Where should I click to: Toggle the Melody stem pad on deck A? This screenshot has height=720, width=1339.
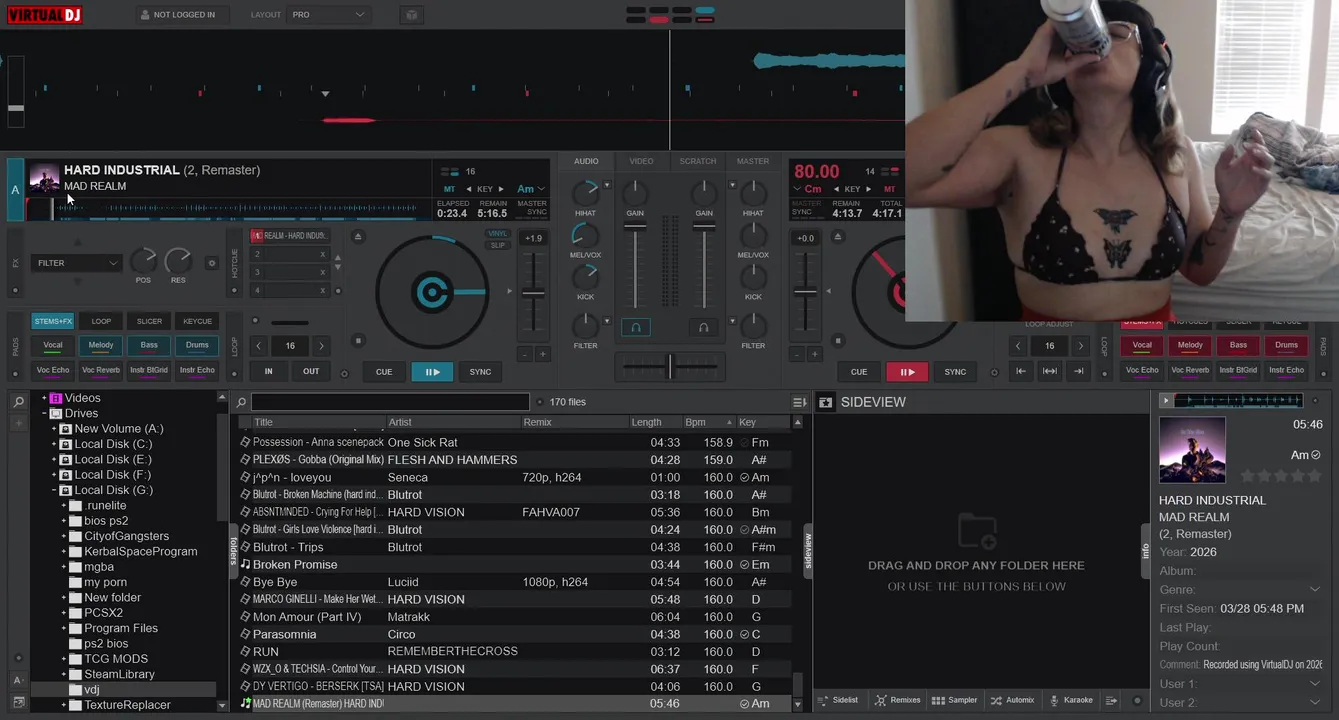tap(101, 345)
